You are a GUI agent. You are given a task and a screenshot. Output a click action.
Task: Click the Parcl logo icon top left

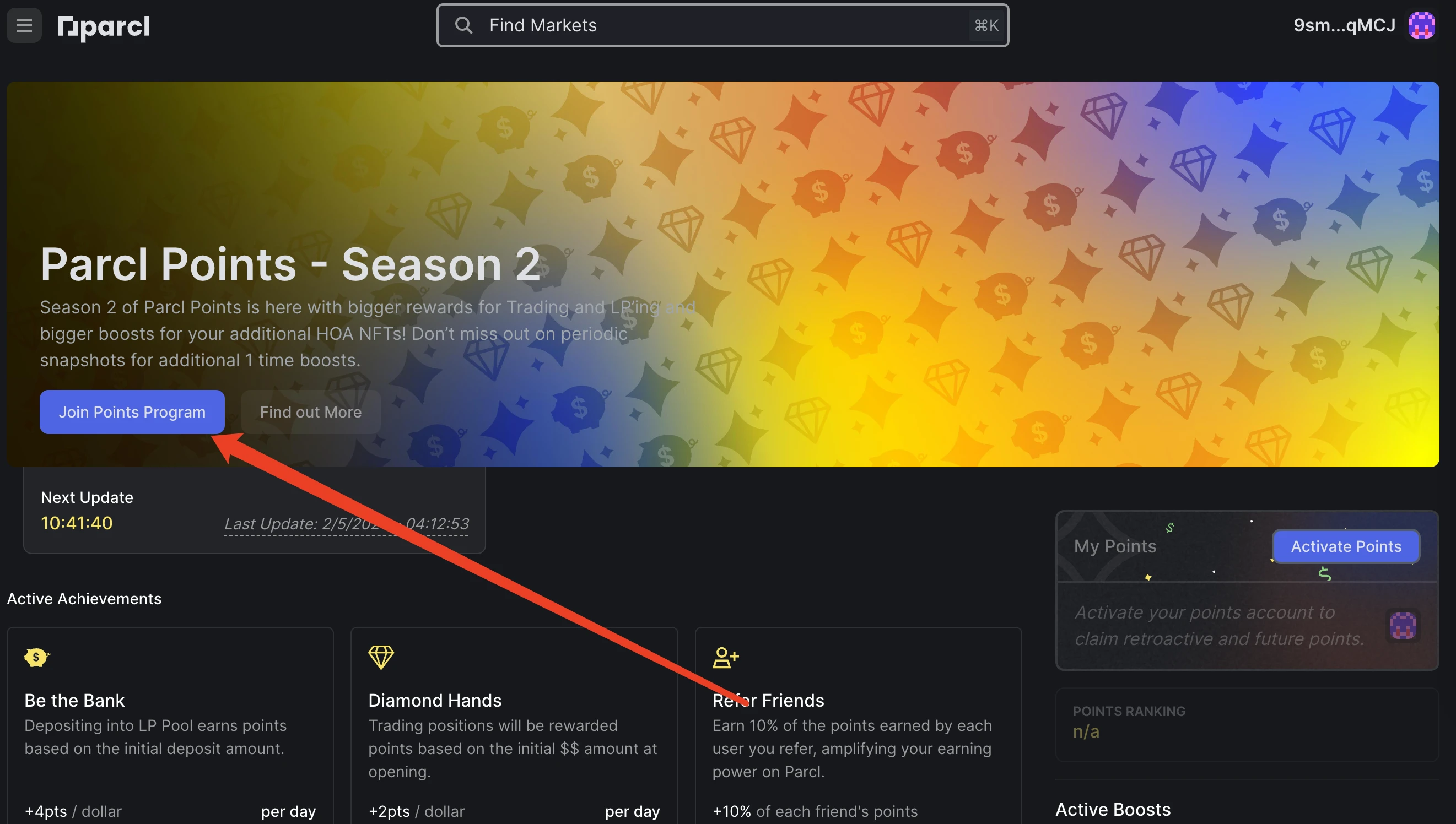pos(68,25)
